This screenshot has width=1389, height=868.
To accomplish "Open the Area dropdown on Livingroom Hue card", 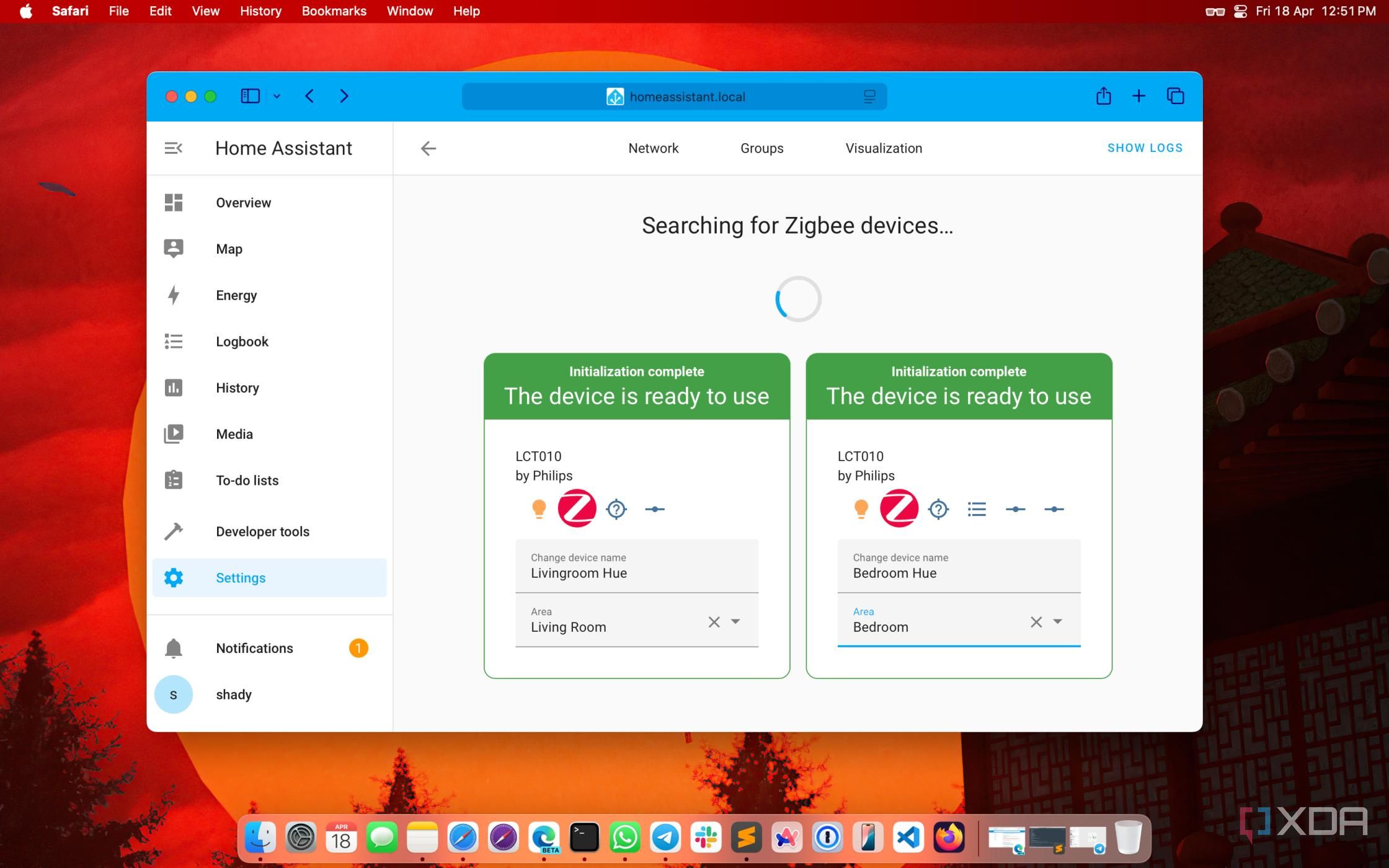I will (736, 621).
